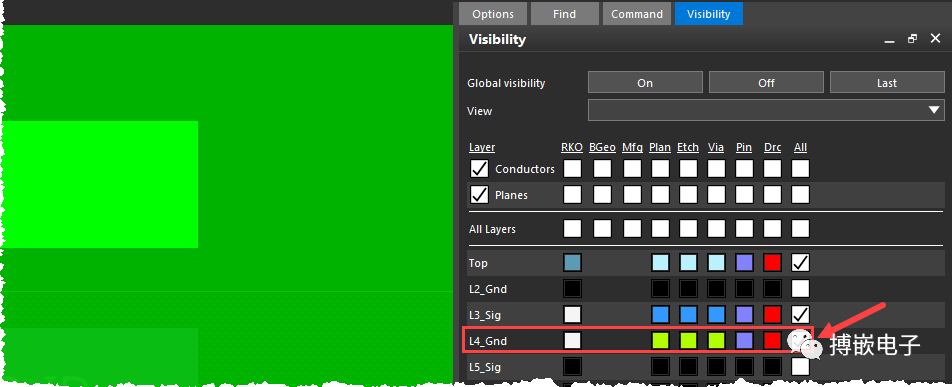Screen dimensions: 952x387
Task: Click Top layer Etch color swatch
Action: point(688,262)
